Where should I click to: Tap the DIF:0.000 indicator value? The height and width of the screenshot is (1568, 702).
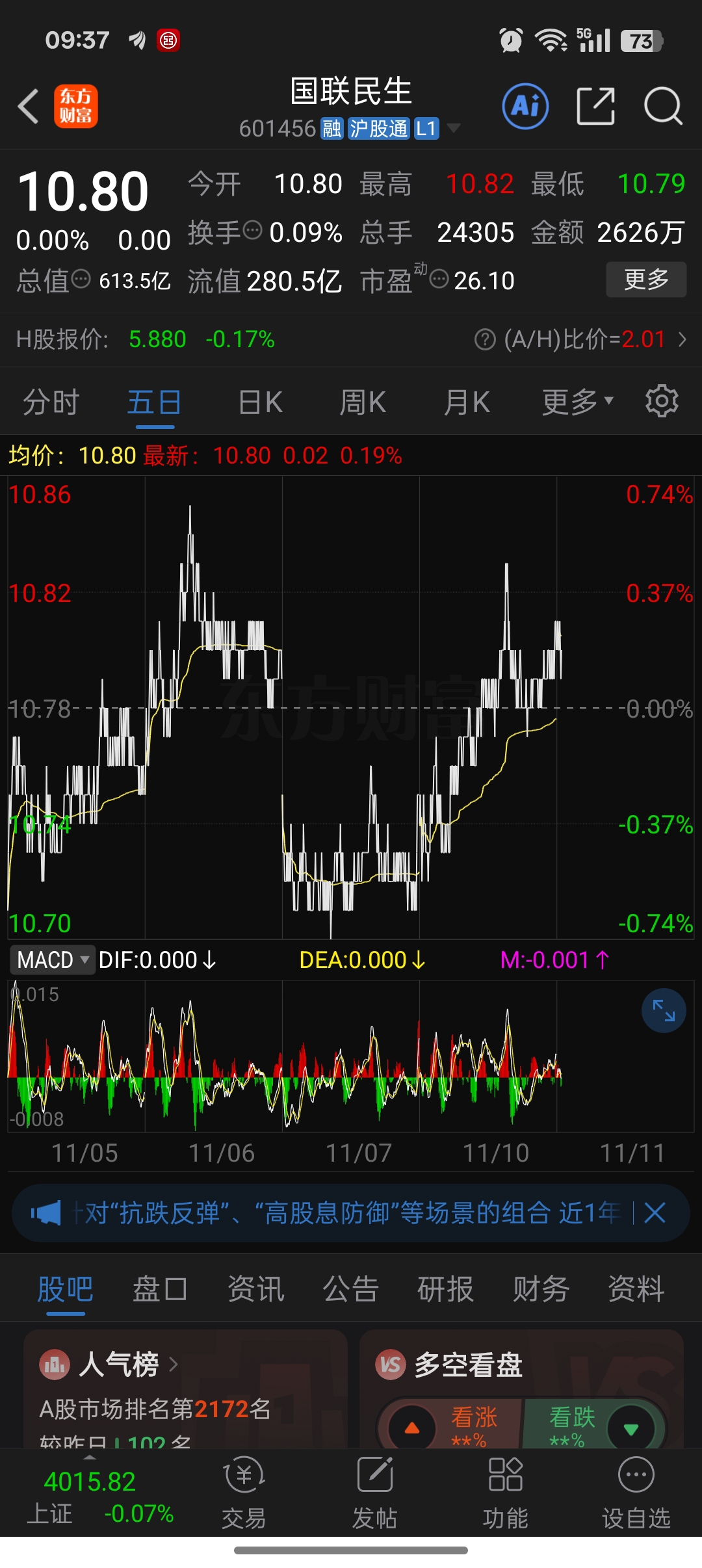click(x=157, y=960)
